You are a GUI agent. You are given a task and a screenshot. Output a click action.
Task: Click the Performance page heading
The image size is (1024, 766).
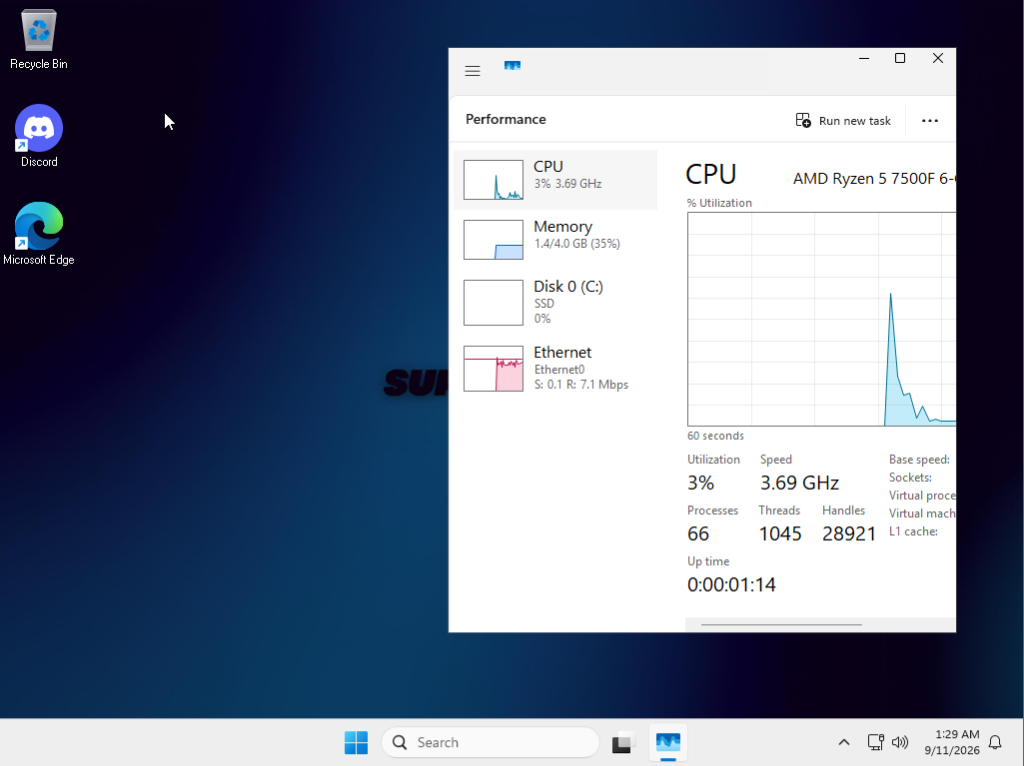[505, 120]
